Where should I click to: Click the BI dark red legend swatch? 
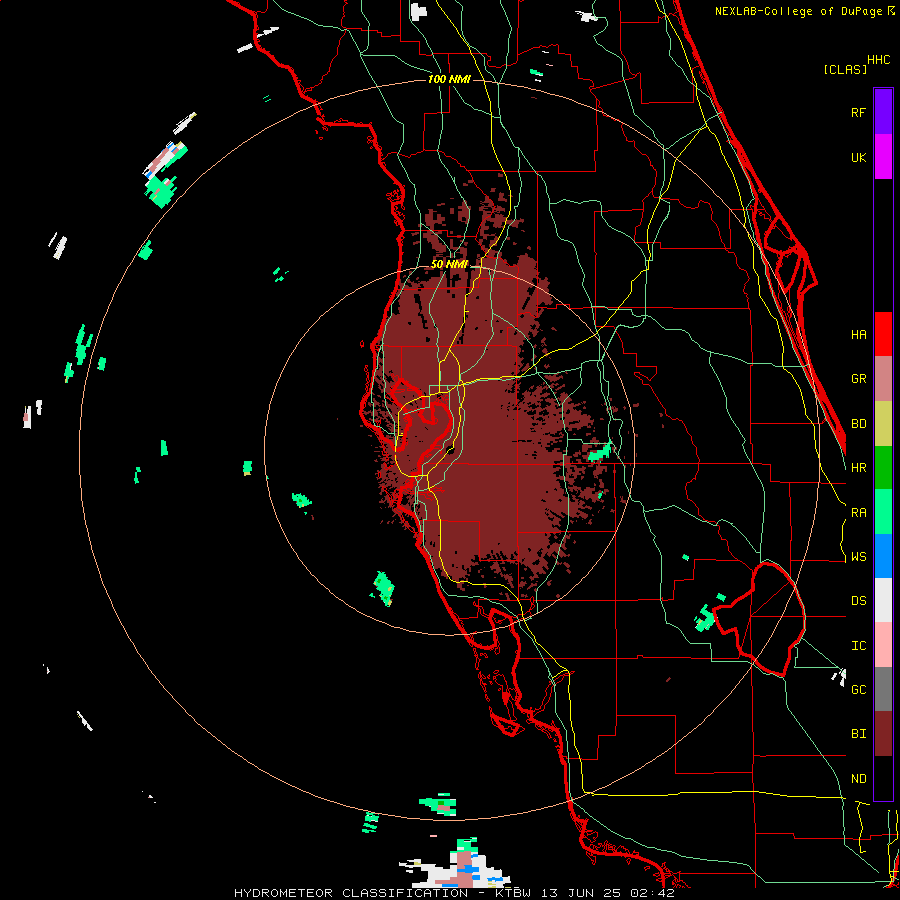pyautogui.click(x=883, y=734)
